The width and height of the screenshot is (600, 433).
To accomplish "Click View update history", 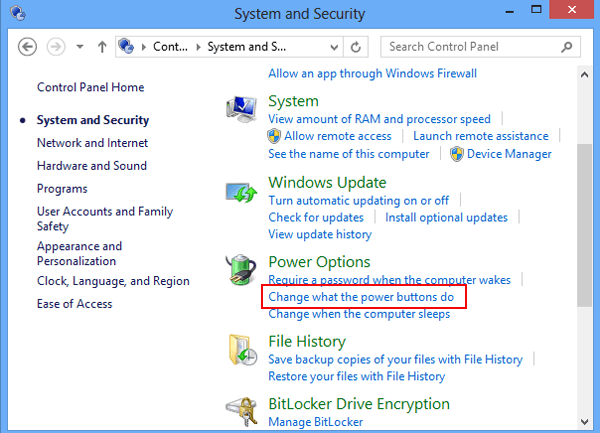I will [320, 234].
